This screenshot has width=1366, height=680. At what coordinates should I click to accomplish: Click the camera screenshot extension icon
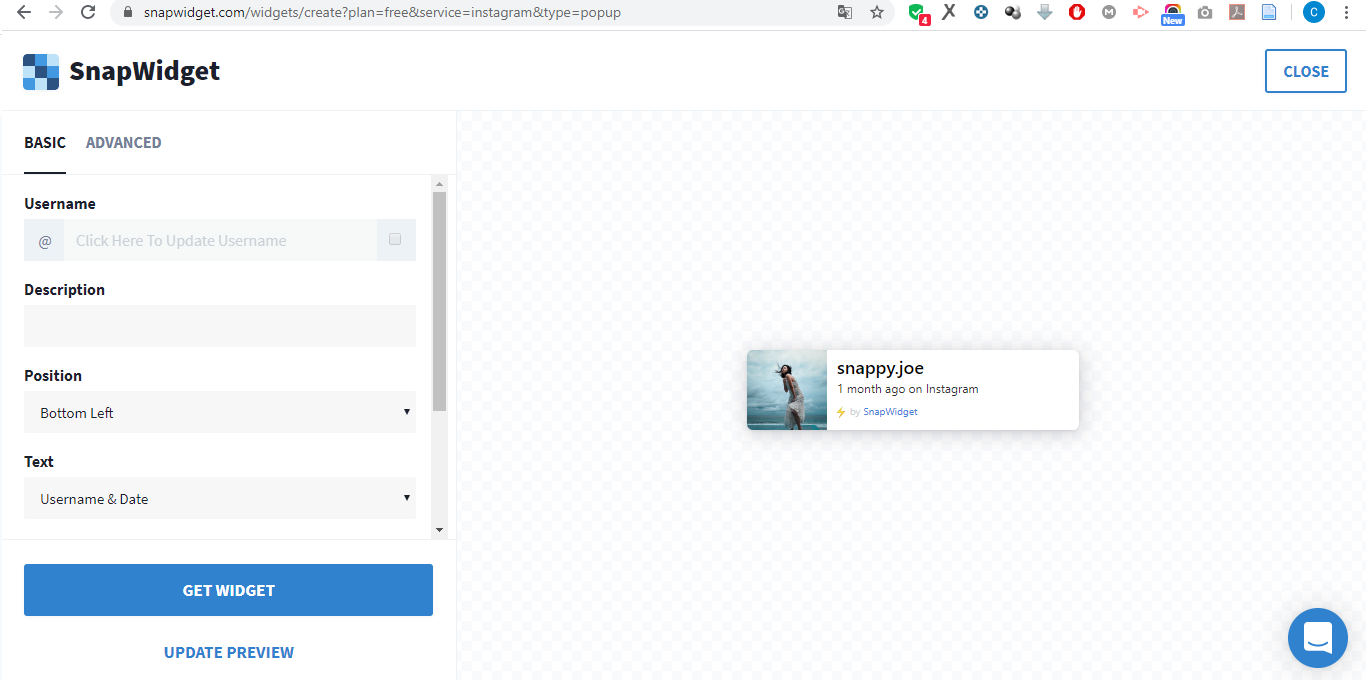1205,13
